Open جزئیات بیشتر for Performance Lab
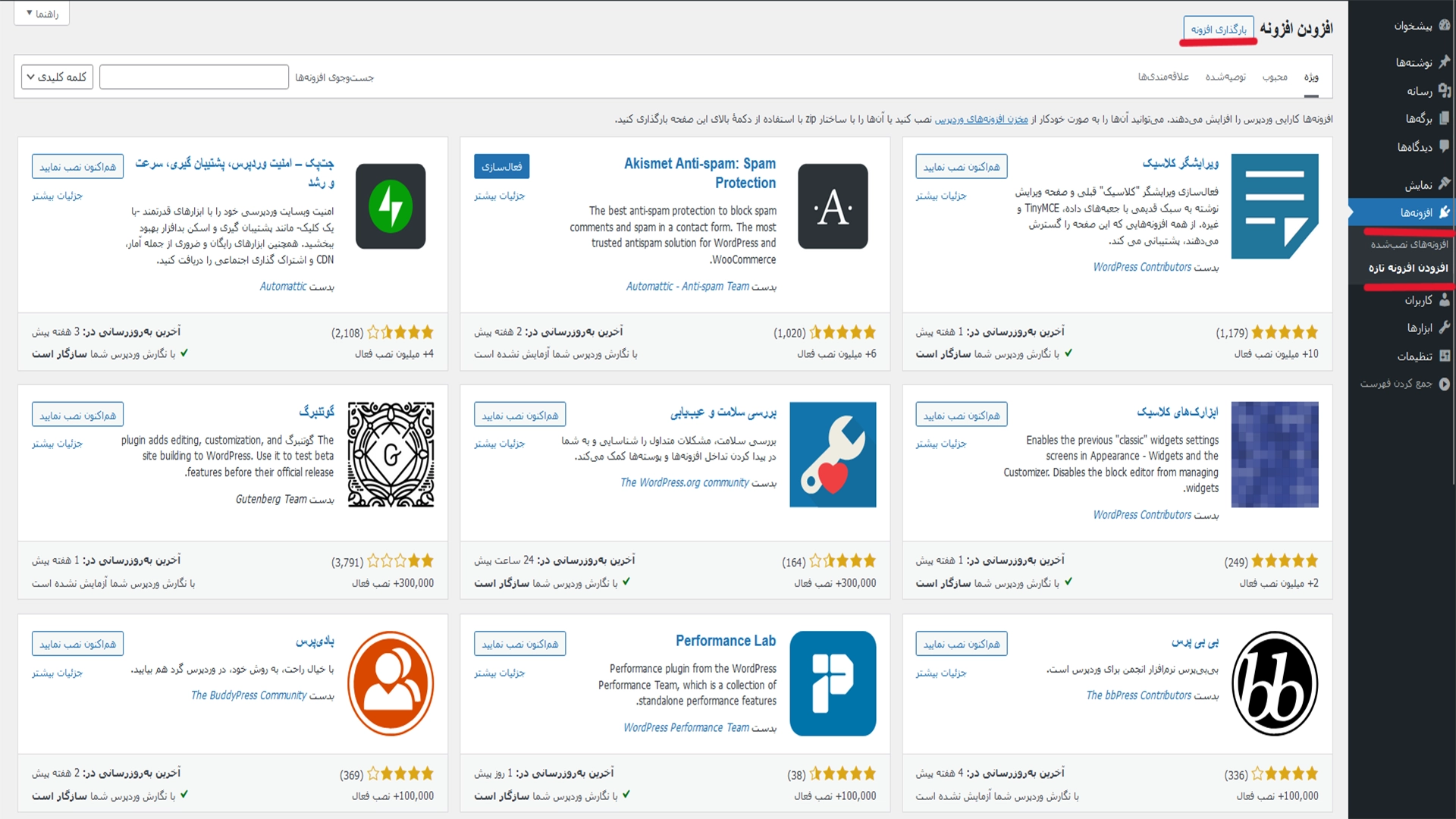 pos(500,673)
